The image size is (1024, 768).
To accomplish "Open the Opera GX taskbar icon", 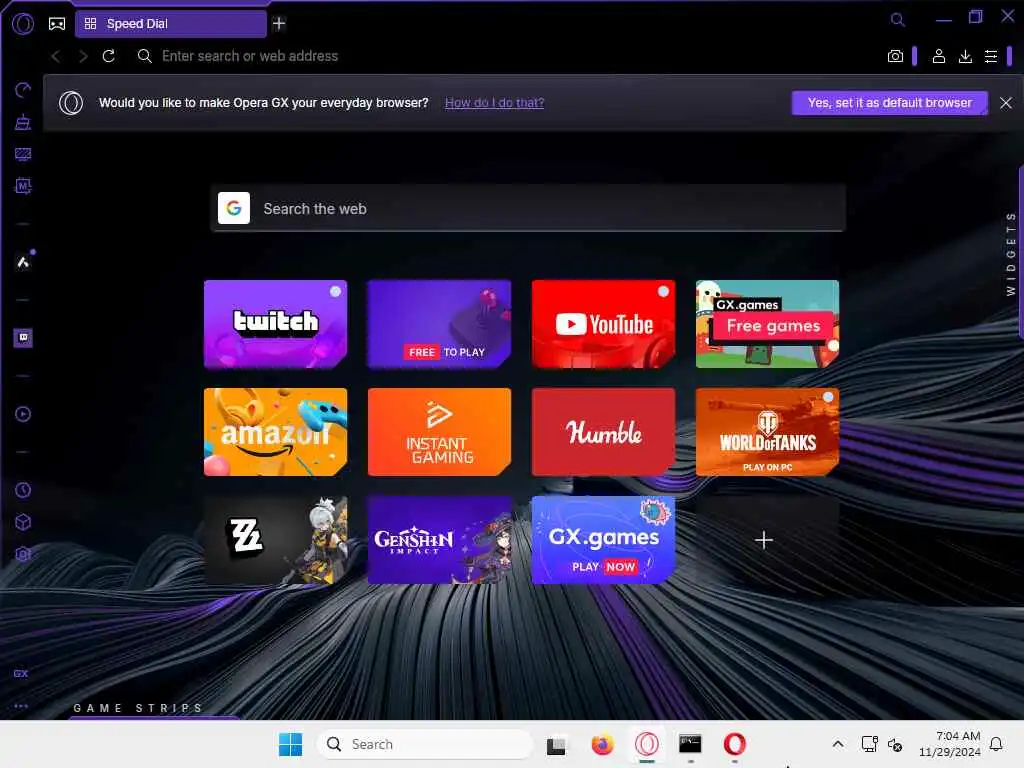I will (x=647, y=744).
